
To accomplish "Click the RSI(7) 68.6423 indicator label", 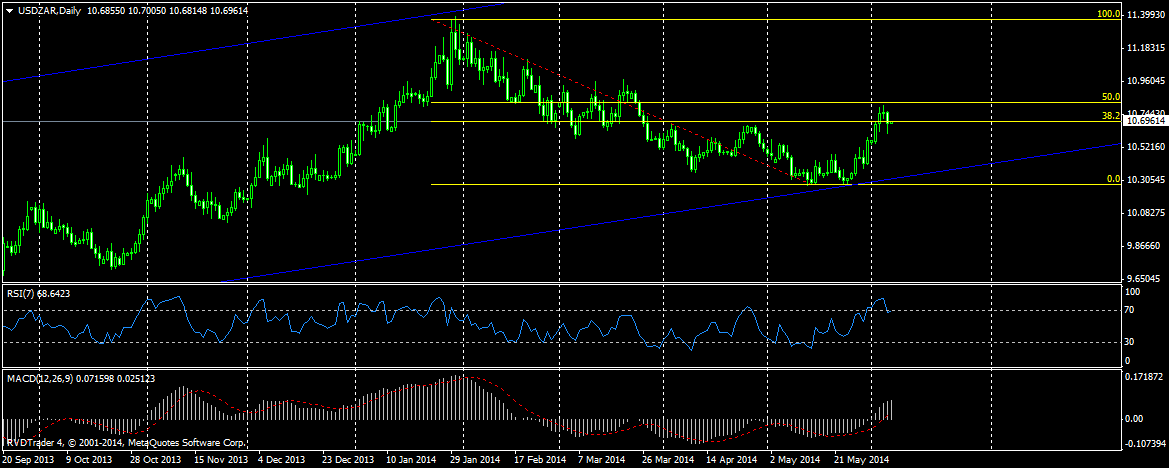I will (39, 294).
